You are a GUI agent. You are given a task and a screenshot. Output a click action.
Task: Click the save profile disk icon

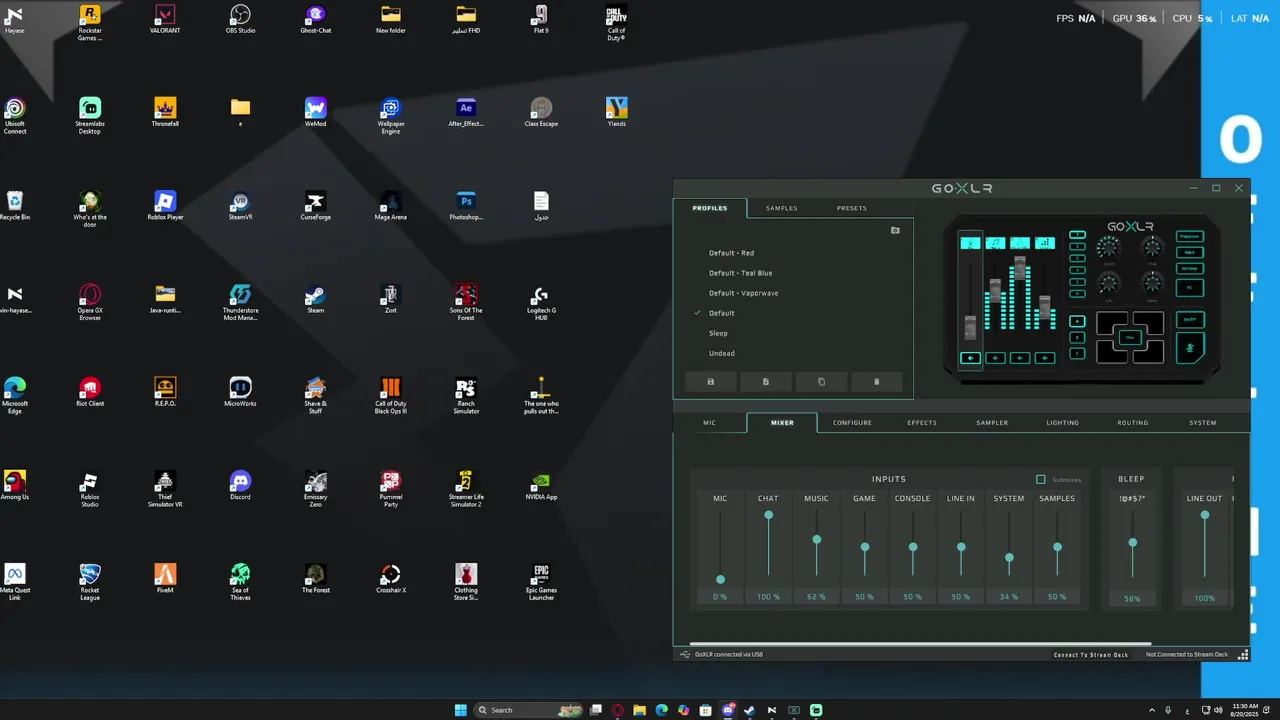(711, 381)
